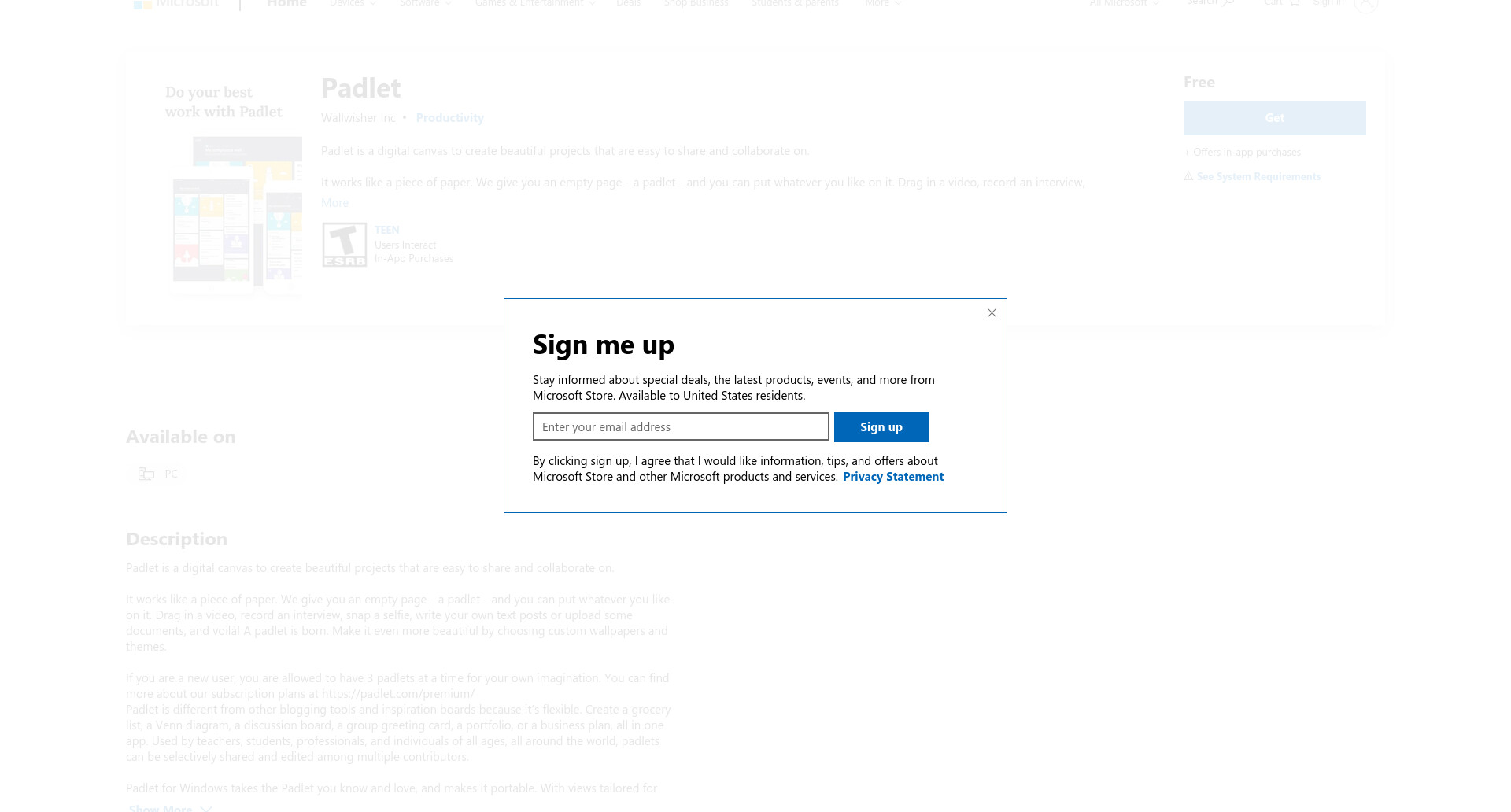1511x812 pixels.
Task: Click the Get button for Padlet
Action: (1275, 118)
